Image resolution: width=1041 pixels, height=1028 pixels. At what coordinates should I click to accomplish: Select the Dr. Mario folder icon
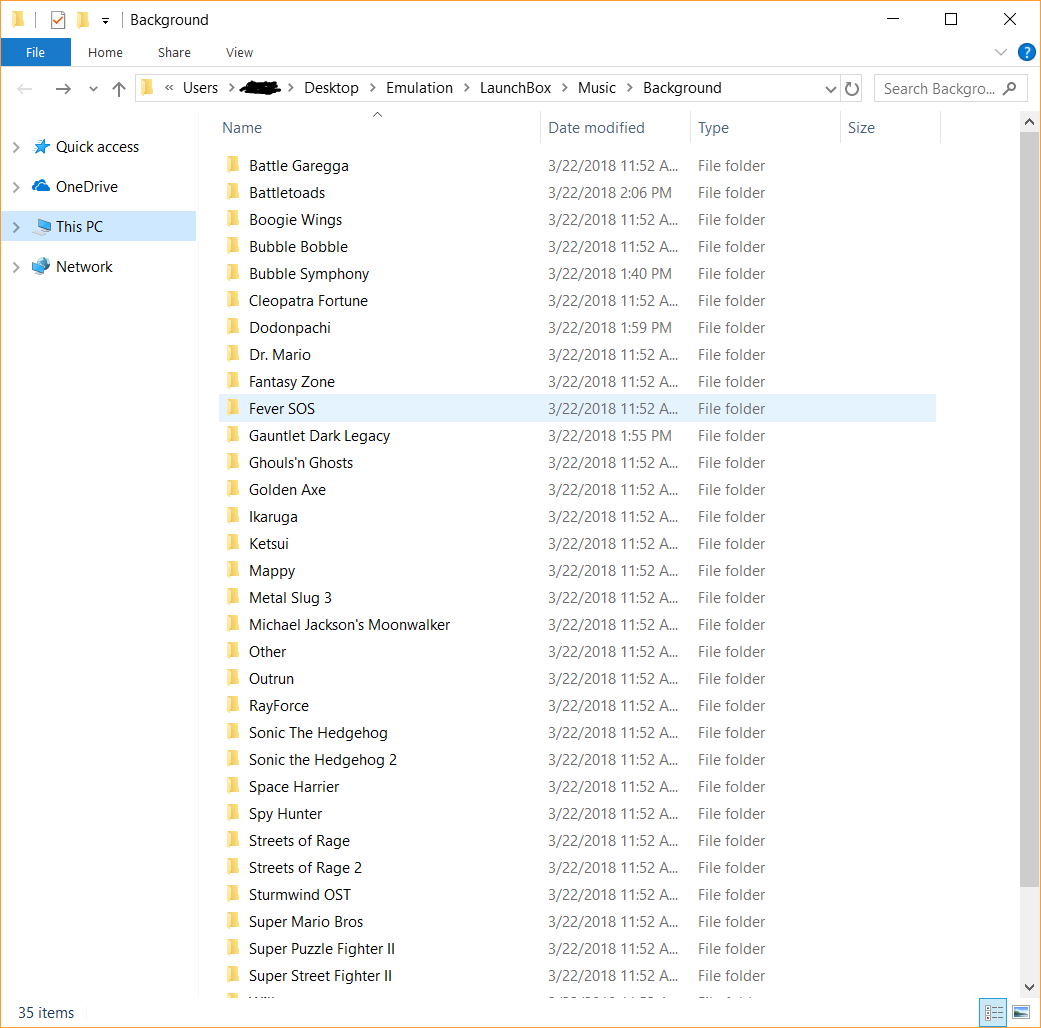pyautogui.click(x=233, y=354)
